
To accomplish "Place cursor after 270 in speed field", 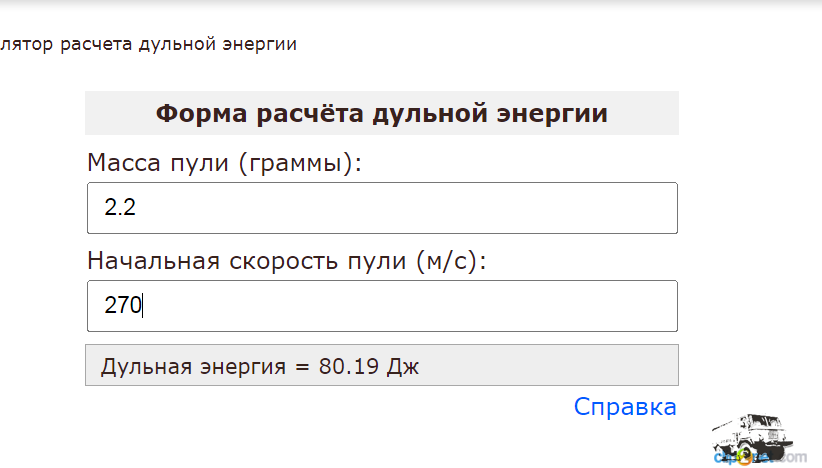I will [x=143, y=306].
